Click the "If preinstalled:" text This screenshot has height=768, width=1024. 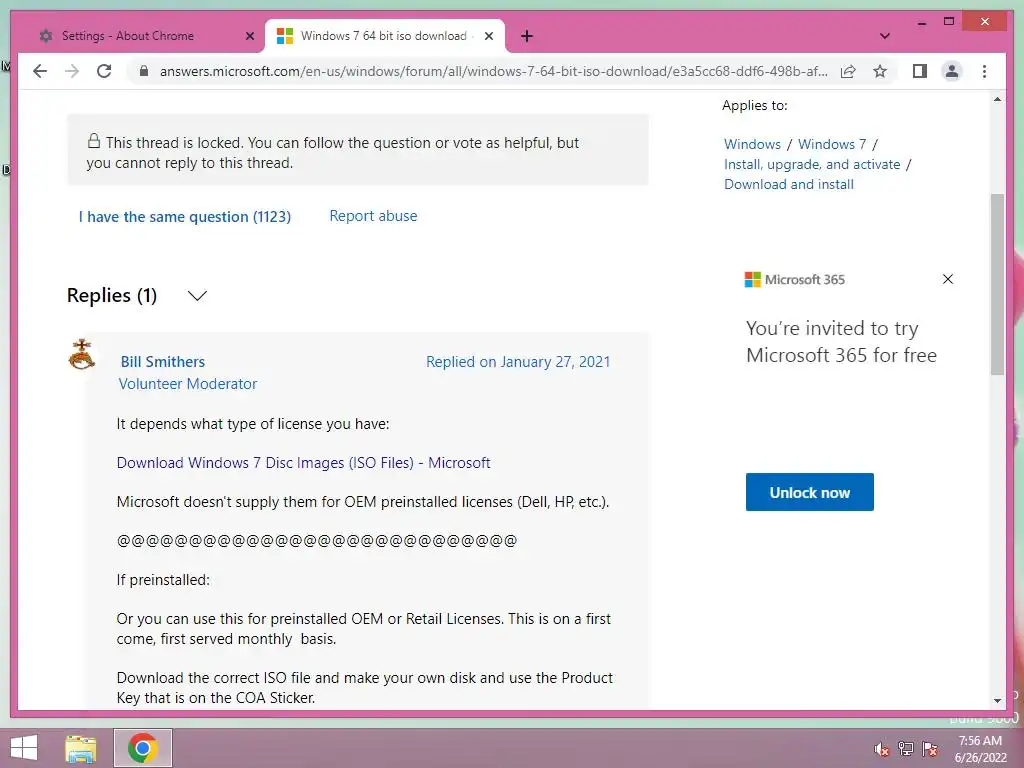[163, 580]
